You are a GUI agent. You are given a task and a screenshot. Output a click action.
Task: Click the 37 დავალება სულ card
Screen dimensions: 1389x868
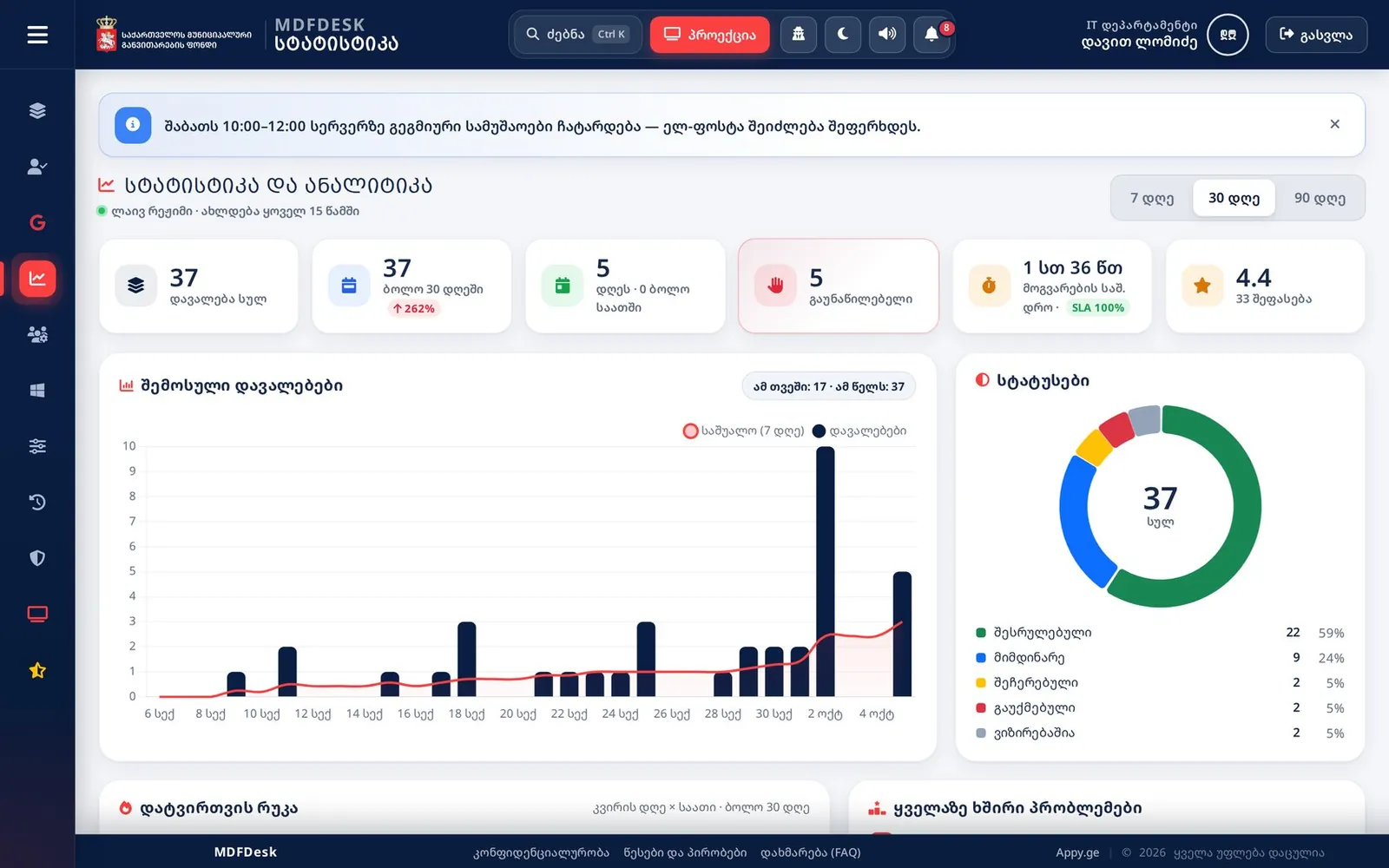click(x=199, y=286)
